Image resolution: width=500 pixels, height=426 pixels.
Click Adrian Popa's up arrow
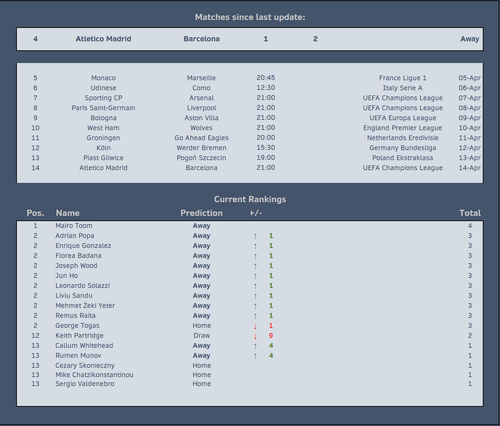tap(255, 236)
